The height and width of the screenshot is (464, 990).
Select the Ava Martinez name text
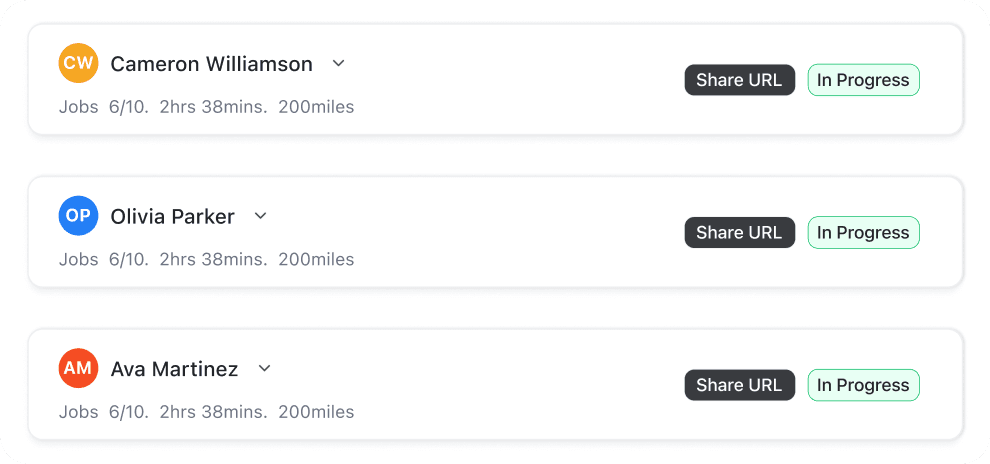[174, 369]
